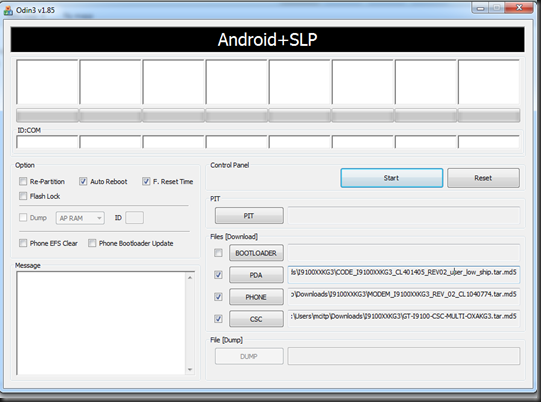Enable Flash Lock option
541x402 pixels.
(23, 196)
